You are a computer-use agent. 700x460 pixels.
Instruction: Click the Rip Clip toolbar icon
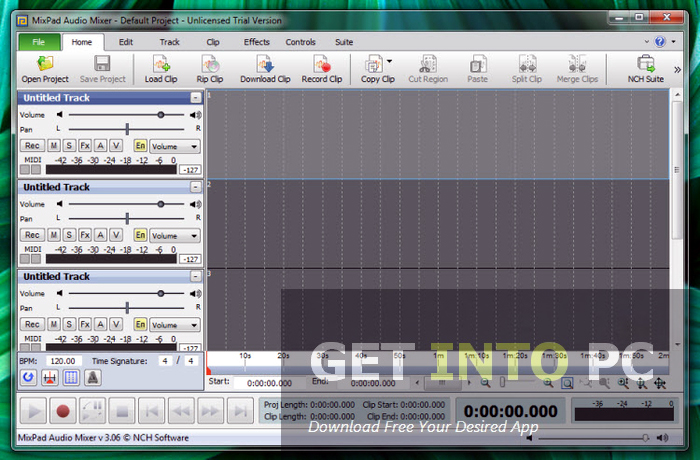[210, 64]
